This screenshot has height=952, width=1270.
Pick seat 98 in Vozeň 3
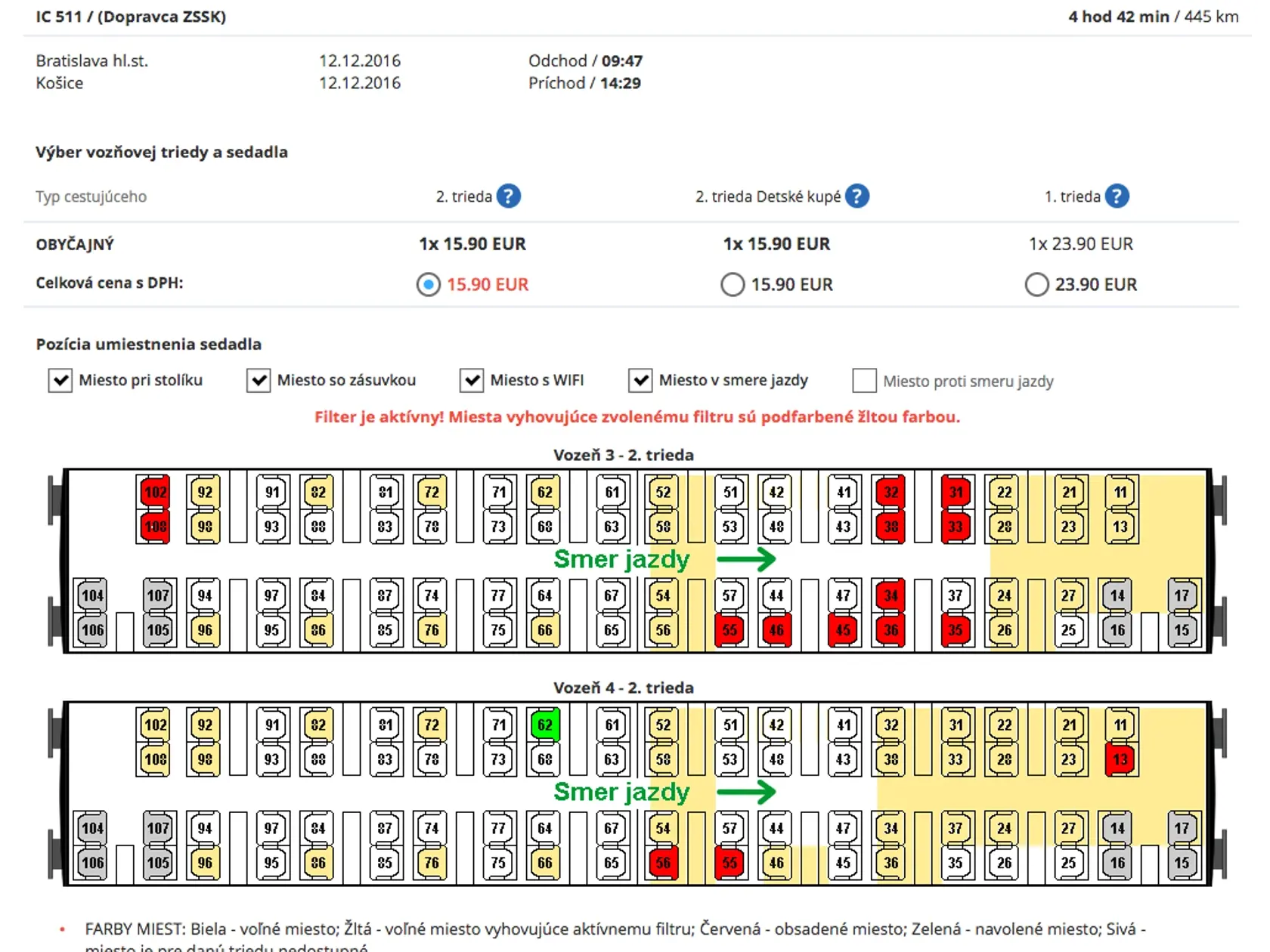click(204, 526)
